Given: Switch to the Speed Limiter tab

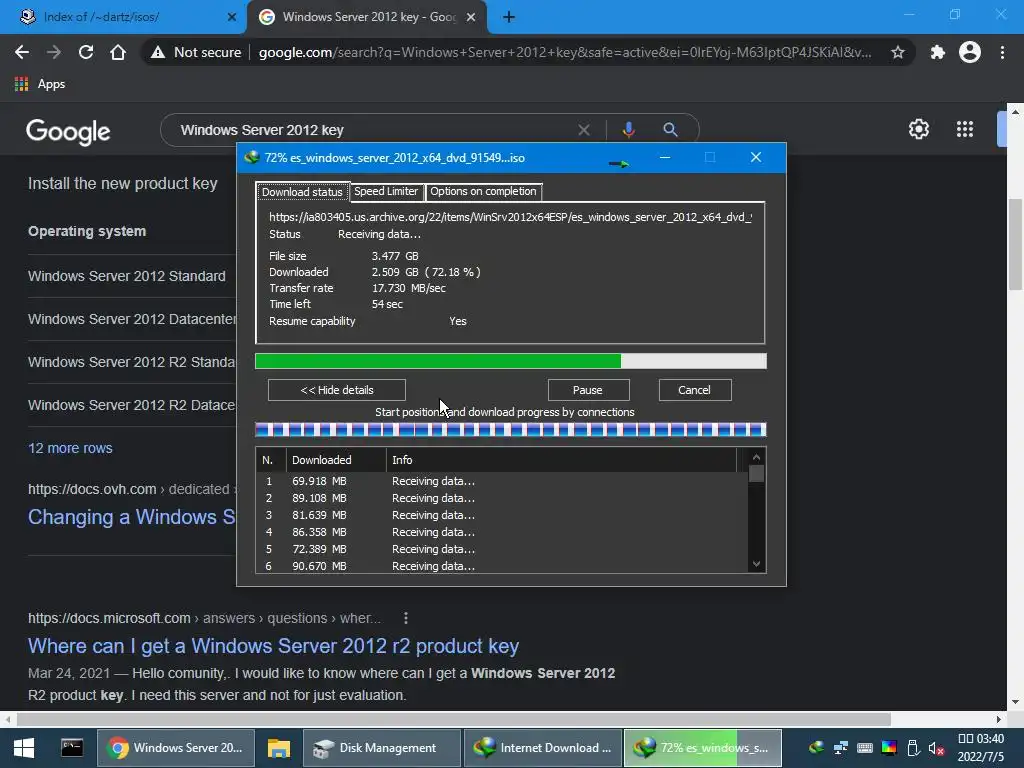Looking at the screenshot, I should click(386, 191).
